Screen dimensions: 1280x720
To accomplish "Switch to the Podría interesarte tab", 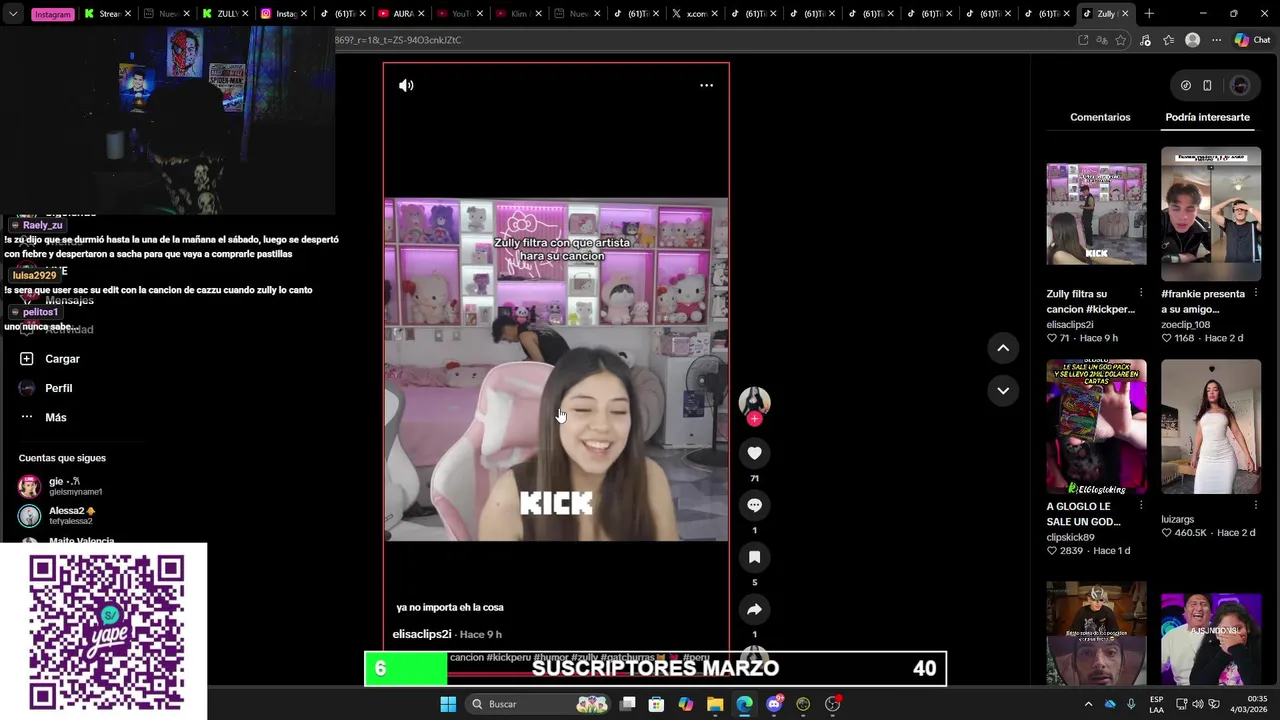I will pos(1207,117).
